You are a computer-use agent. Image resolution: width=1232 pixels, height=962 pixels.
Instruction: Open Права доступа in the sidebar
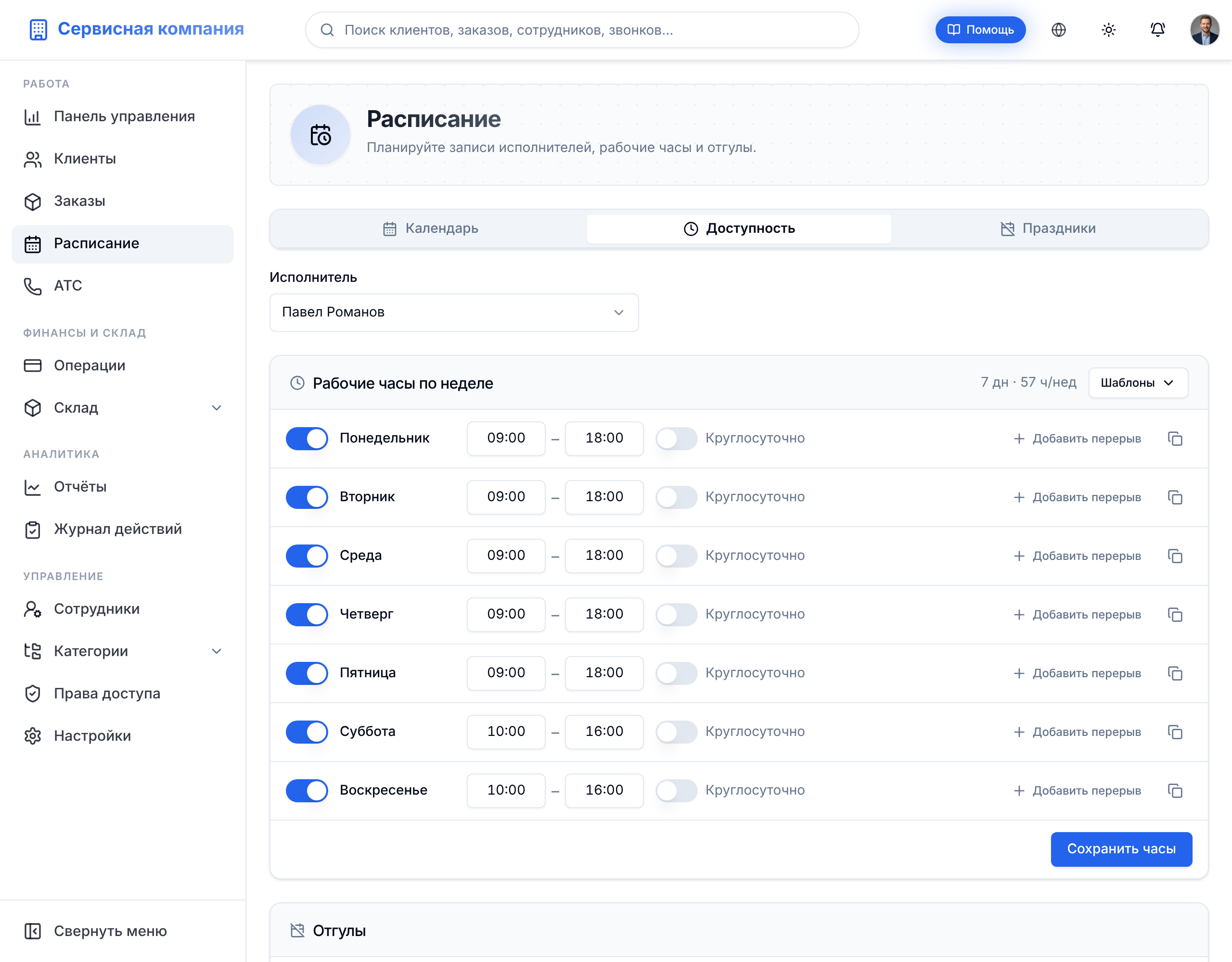[122, 694]
